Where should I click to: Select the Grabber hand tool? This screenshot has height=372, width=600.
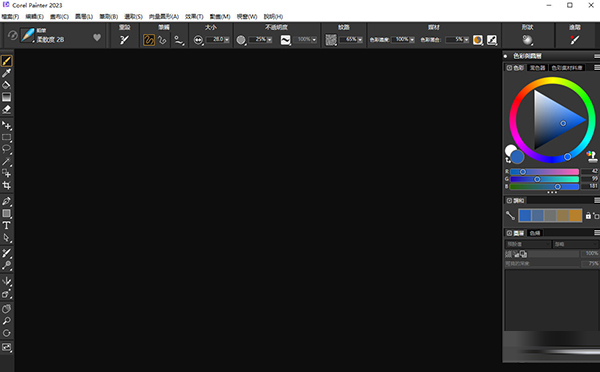7,309
